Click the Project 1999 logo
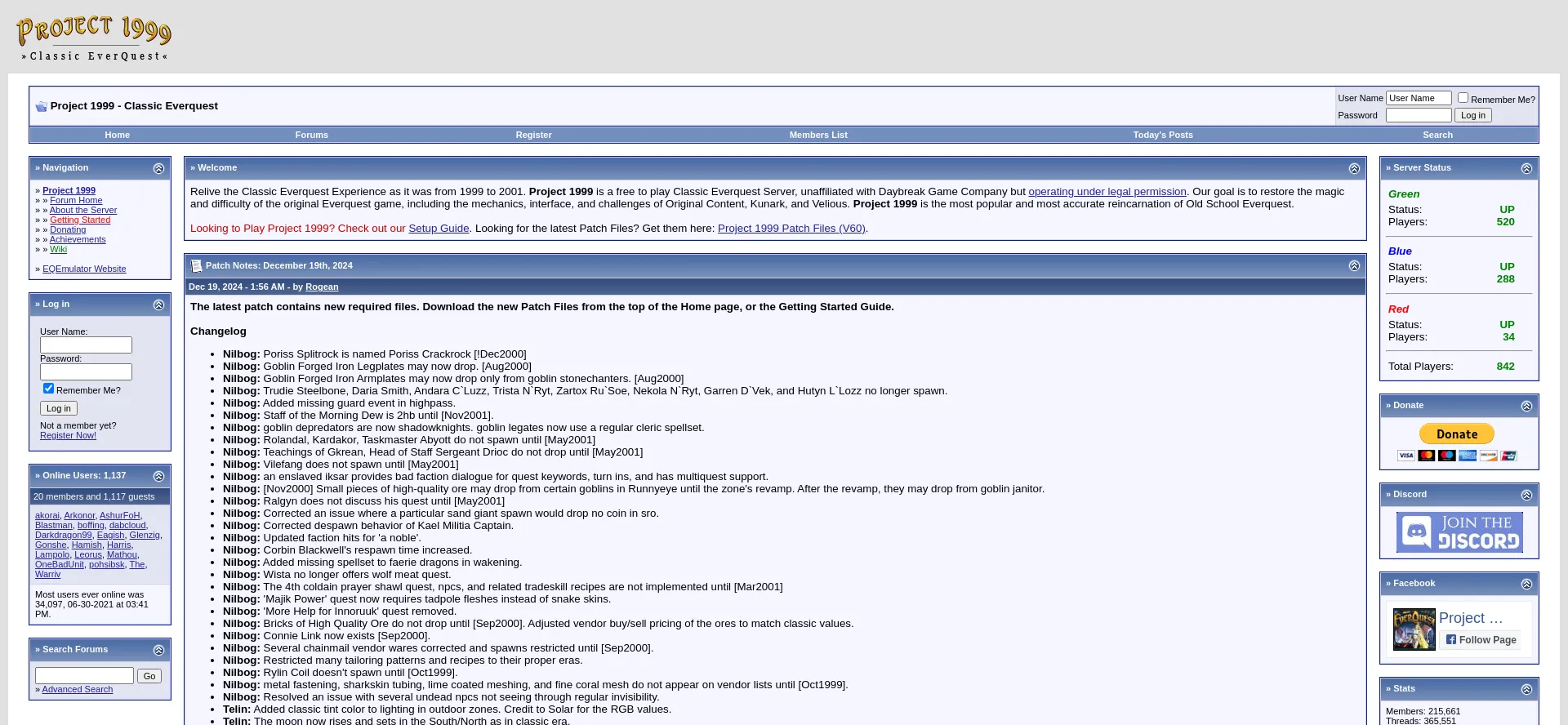 pos(93,38)
